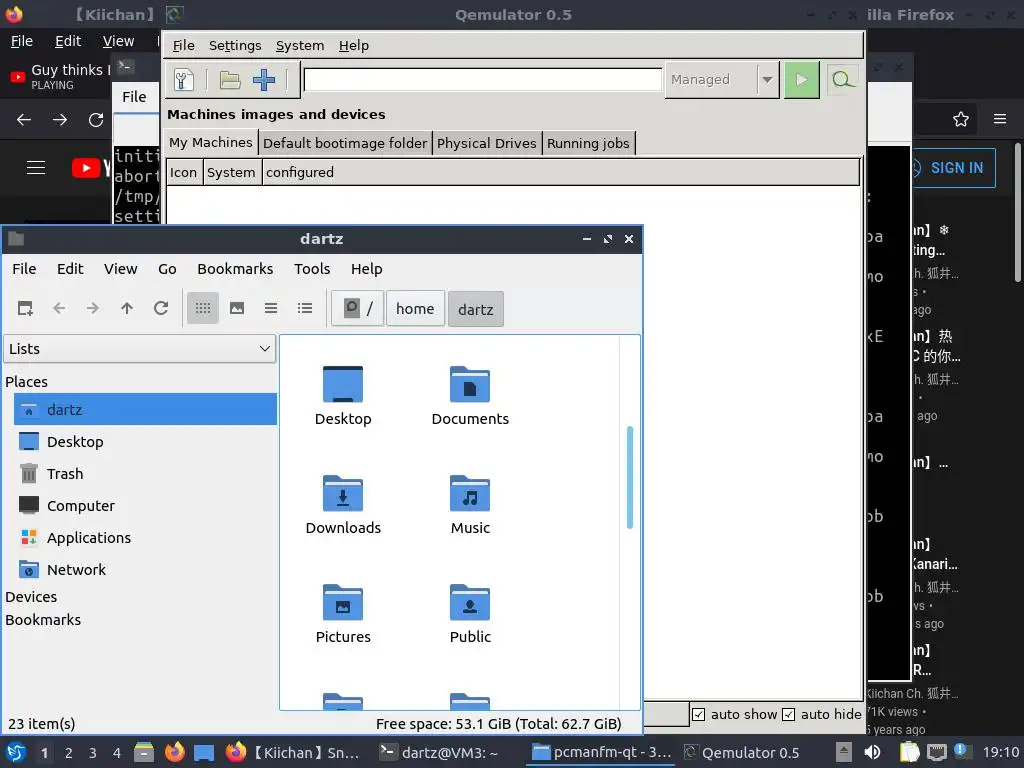
Task: Switch to workspace 2 in taskbar
Action: (69, 753)
